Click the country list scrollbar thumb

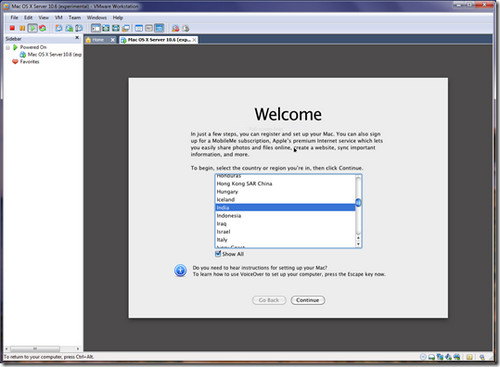358,202
